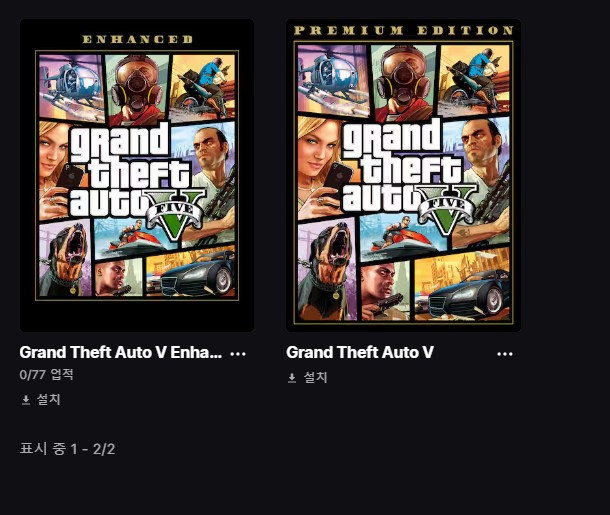The image size is (610, 515).
Task: Open the three-dot menu for Grand Theft Auto V
Action: pyautogui.click(x=505, y=354)
